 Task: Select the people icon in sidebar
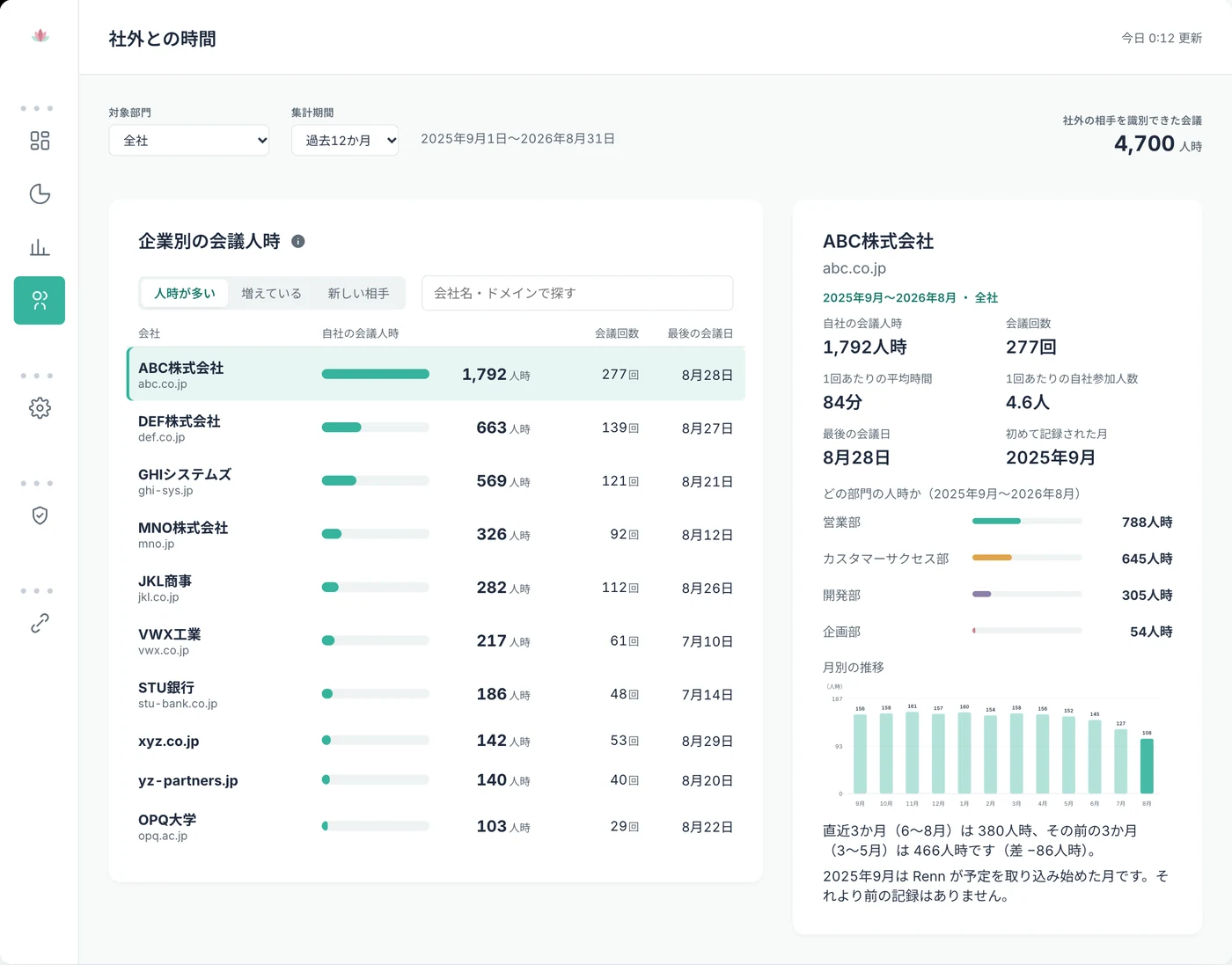40,301
